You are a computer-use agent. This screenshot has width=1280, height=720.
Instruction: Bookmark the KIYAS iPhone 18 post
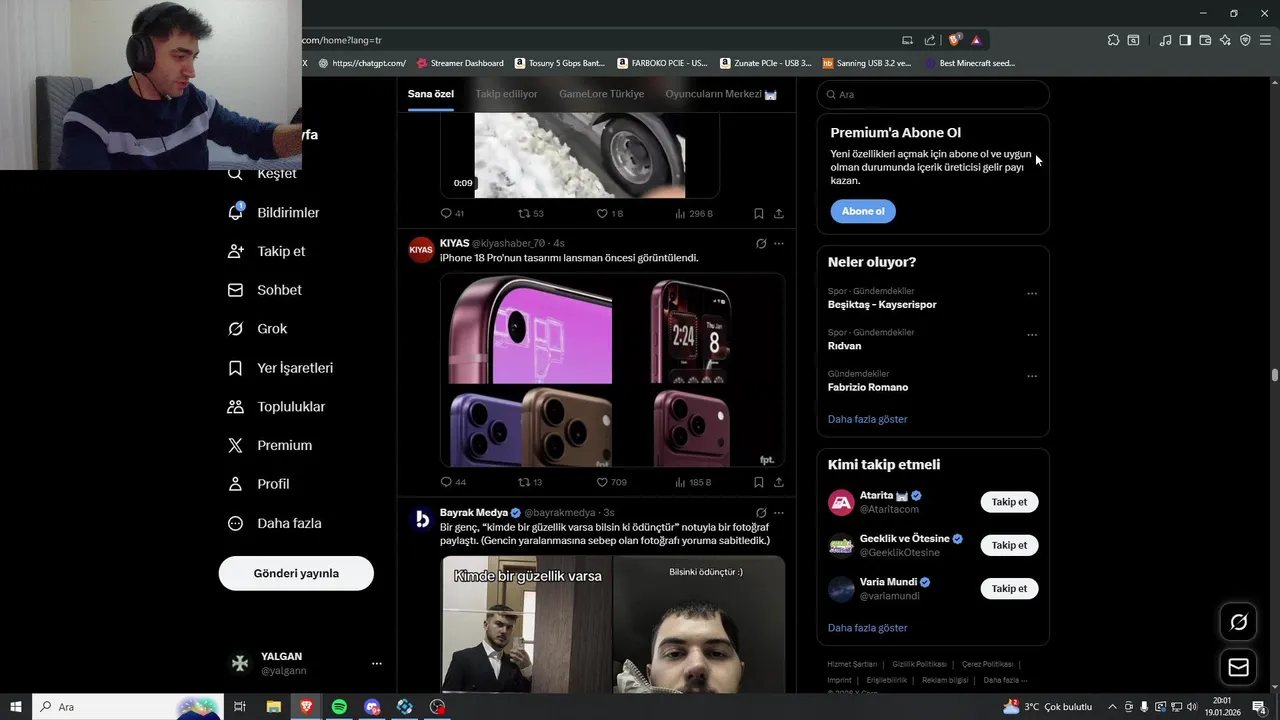coord(759,482)
